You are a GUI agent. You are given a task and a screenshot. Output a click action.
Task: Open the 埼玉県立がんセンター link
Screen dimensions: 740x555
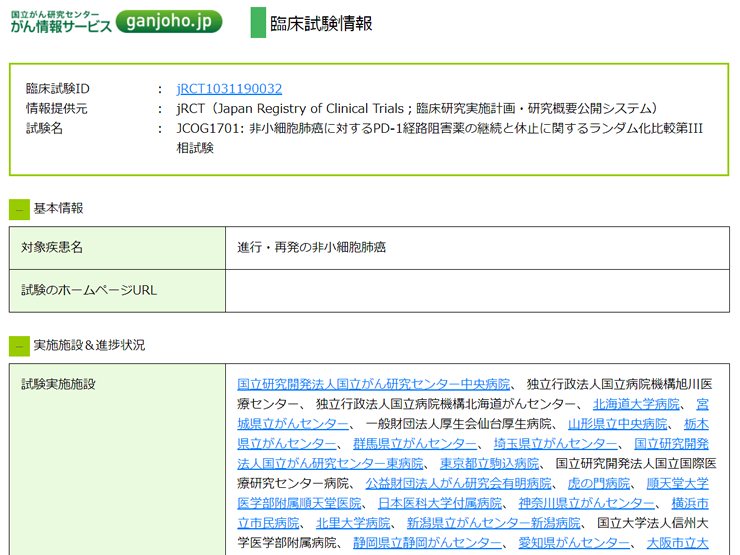click(555, 444)
